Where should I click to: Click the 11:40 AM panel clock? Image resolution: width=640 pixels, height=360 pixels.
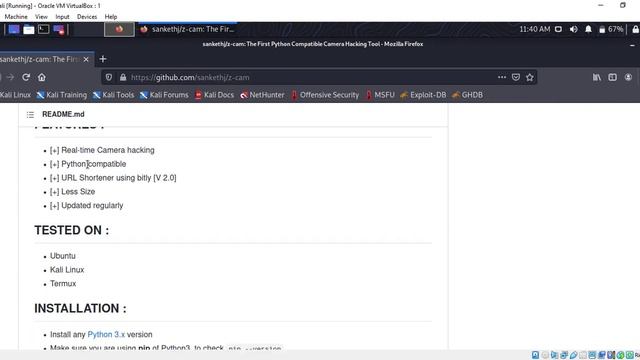click(x=535, y=29)
